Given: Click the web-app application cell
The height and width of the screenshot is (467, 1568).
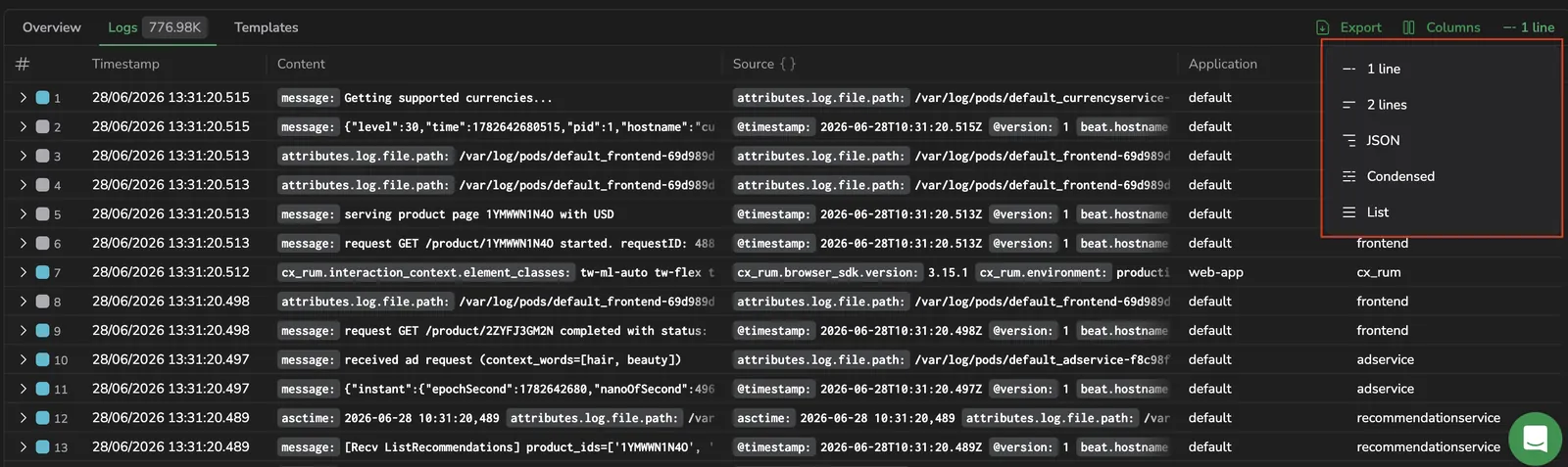Looking at the screenshot, I should click(x=1216, y=272).
